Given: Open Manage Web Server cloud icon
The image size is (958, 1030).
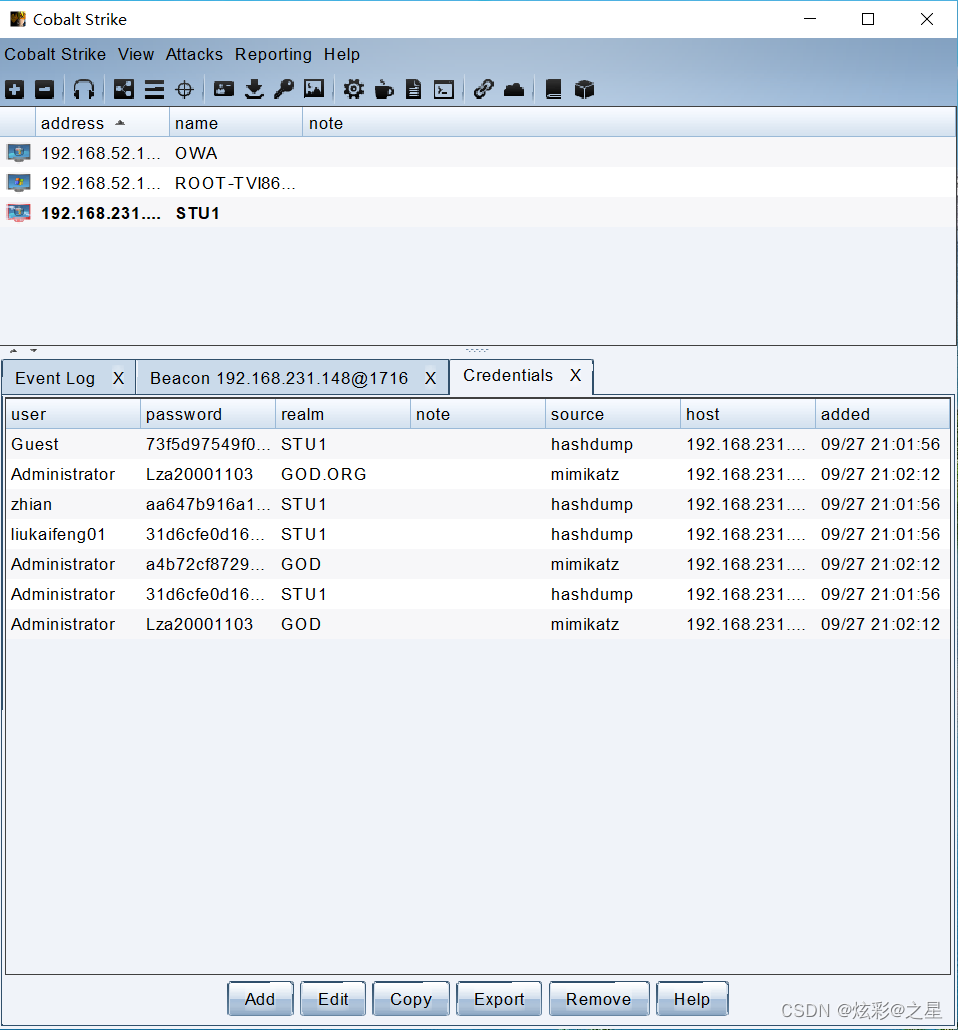Looking at the screenshot, I should pos(514,89).
